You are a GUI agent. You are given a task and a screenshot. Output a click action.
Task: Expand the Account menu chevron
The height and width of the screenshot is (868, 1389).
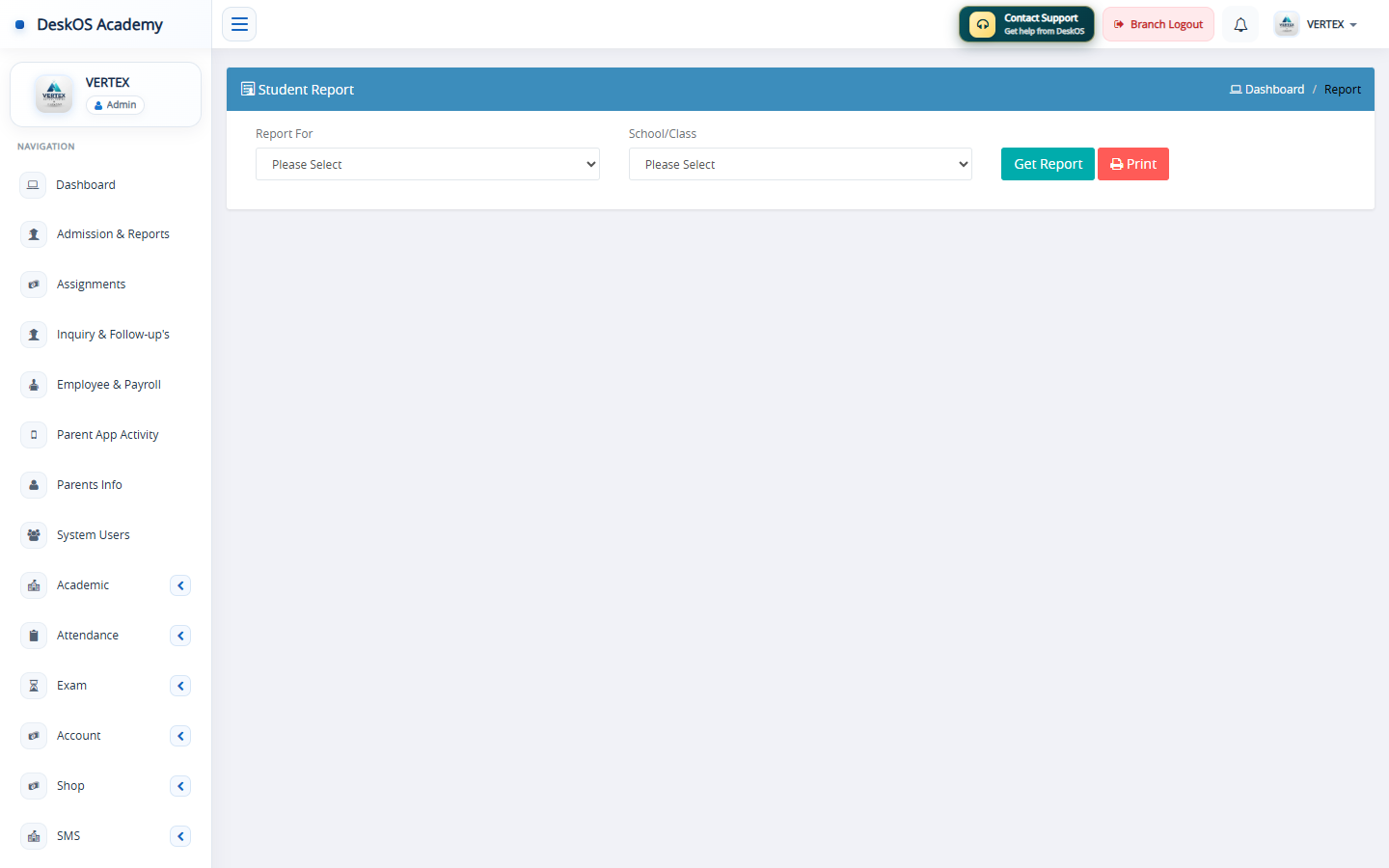pos(180,736)
